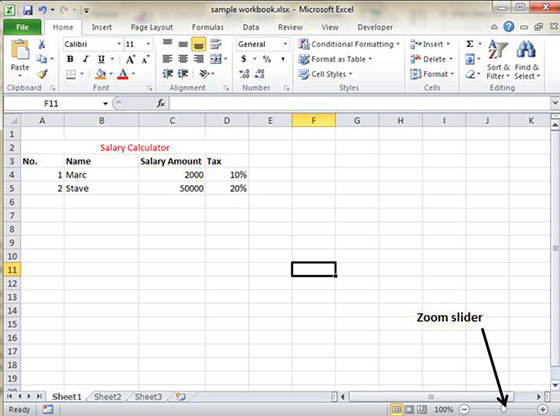Click Increase Decimal icon
The image size is (560, 416).
click(244, 74)
